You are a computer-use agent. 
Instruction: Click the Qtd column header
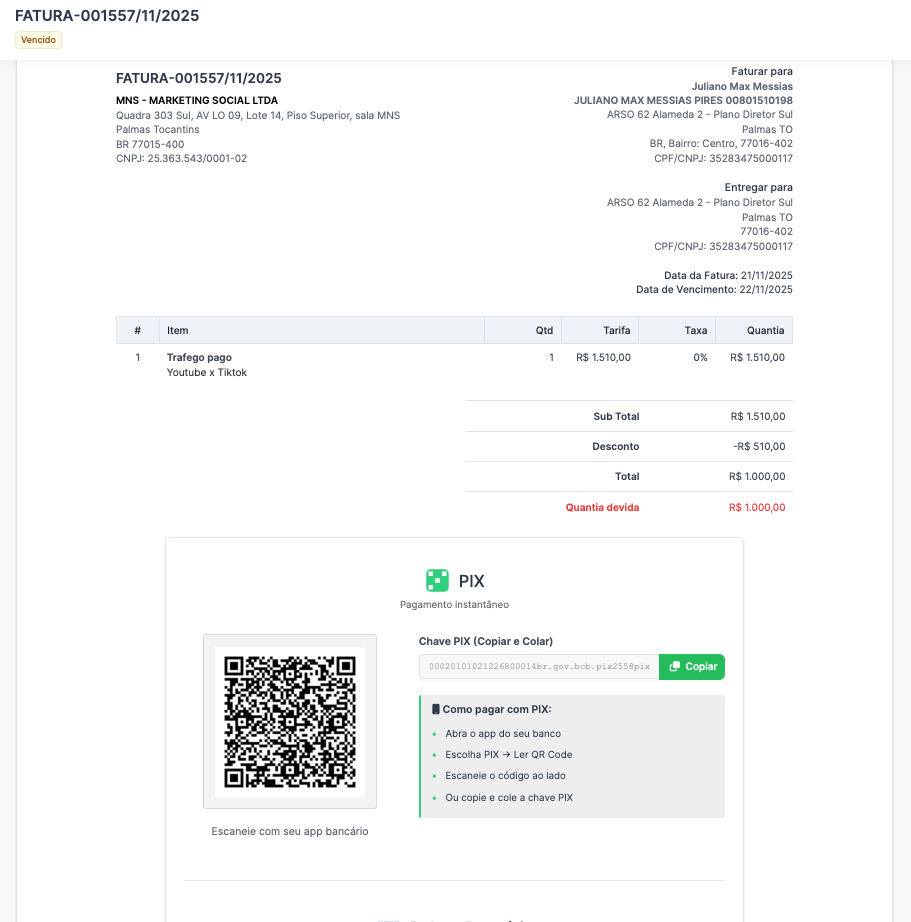click(x=544, y=330)
